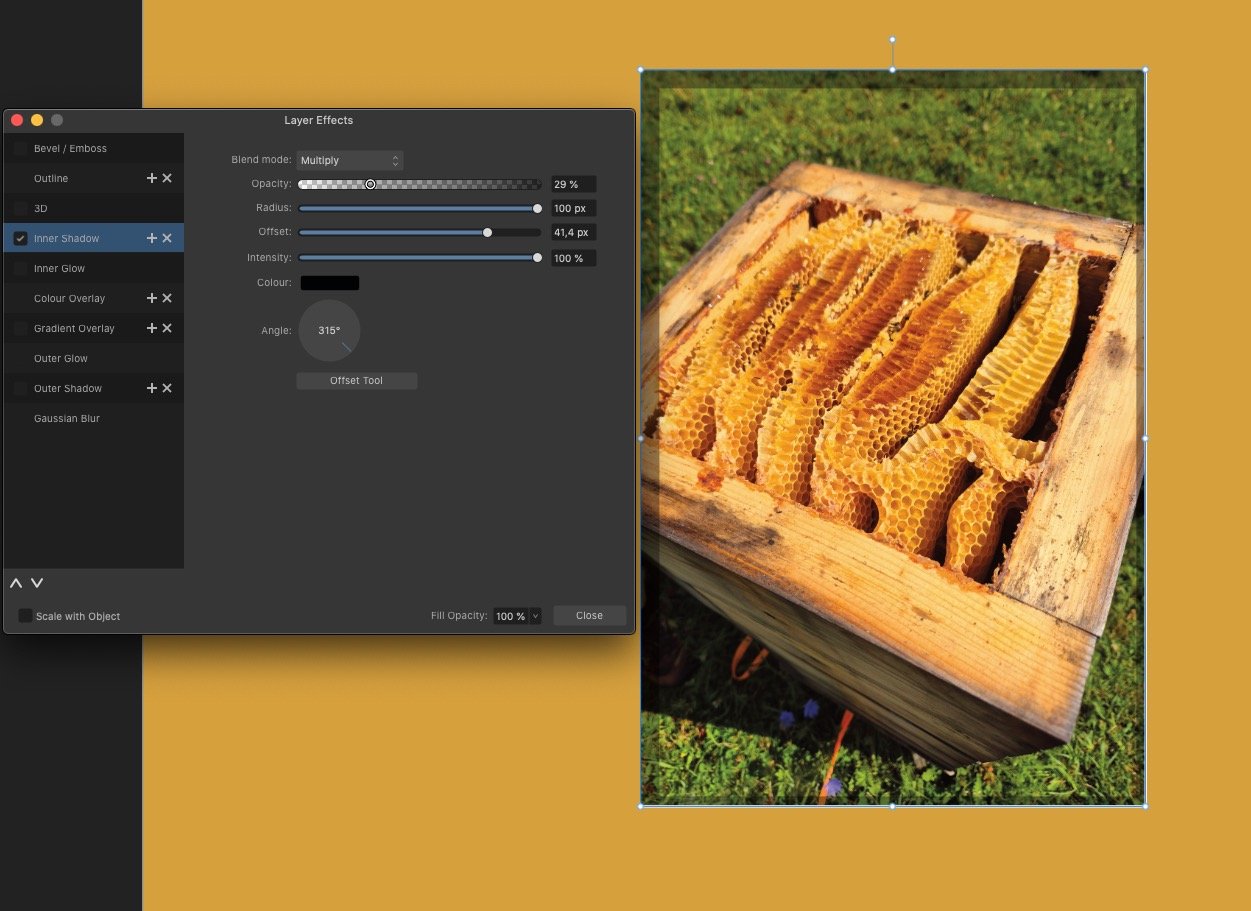Toggle the Scale with Object checkbox

25,616
